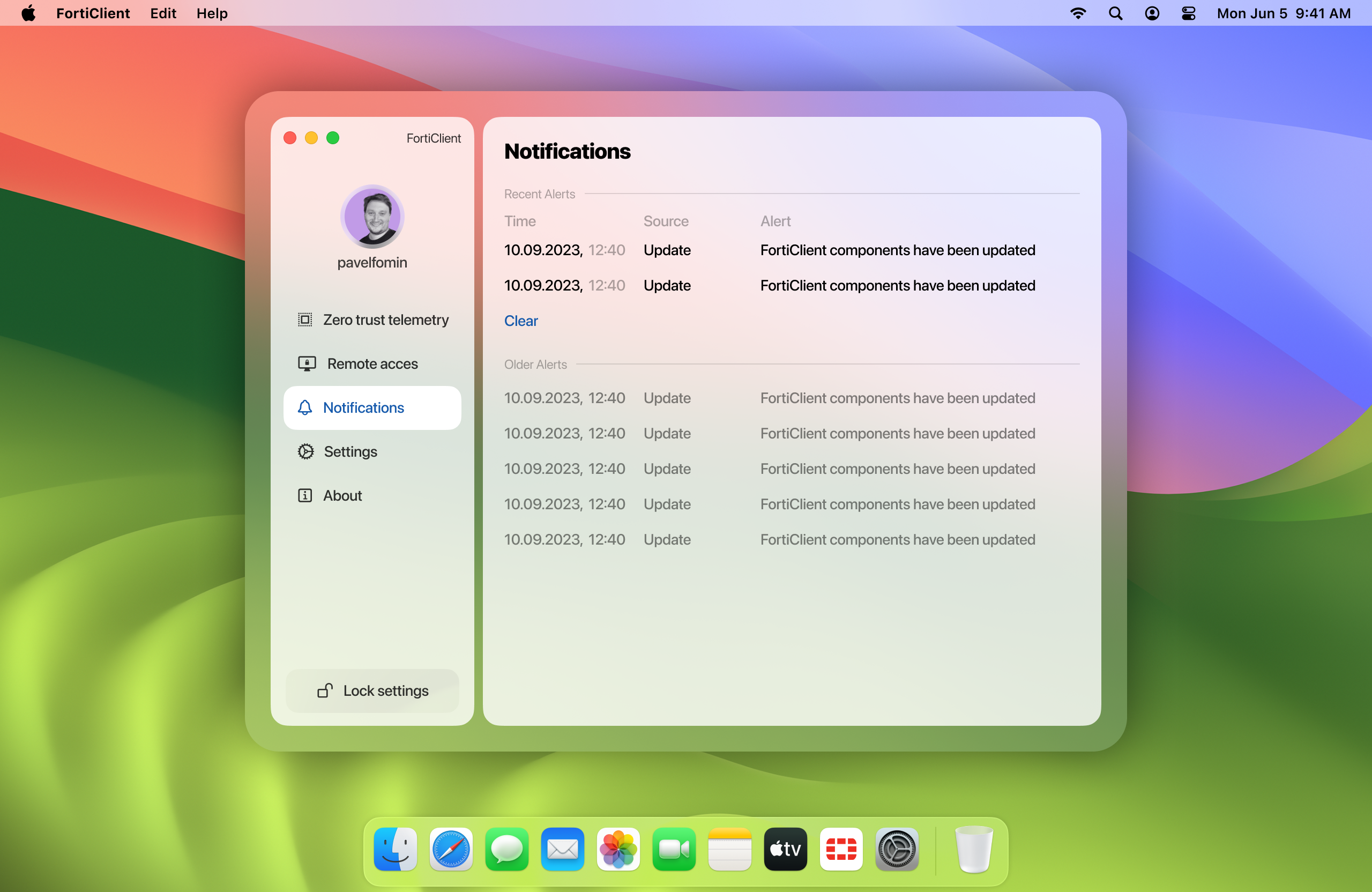Open FortiClient from the Dock
The image size is (1372, 892).
841,849
